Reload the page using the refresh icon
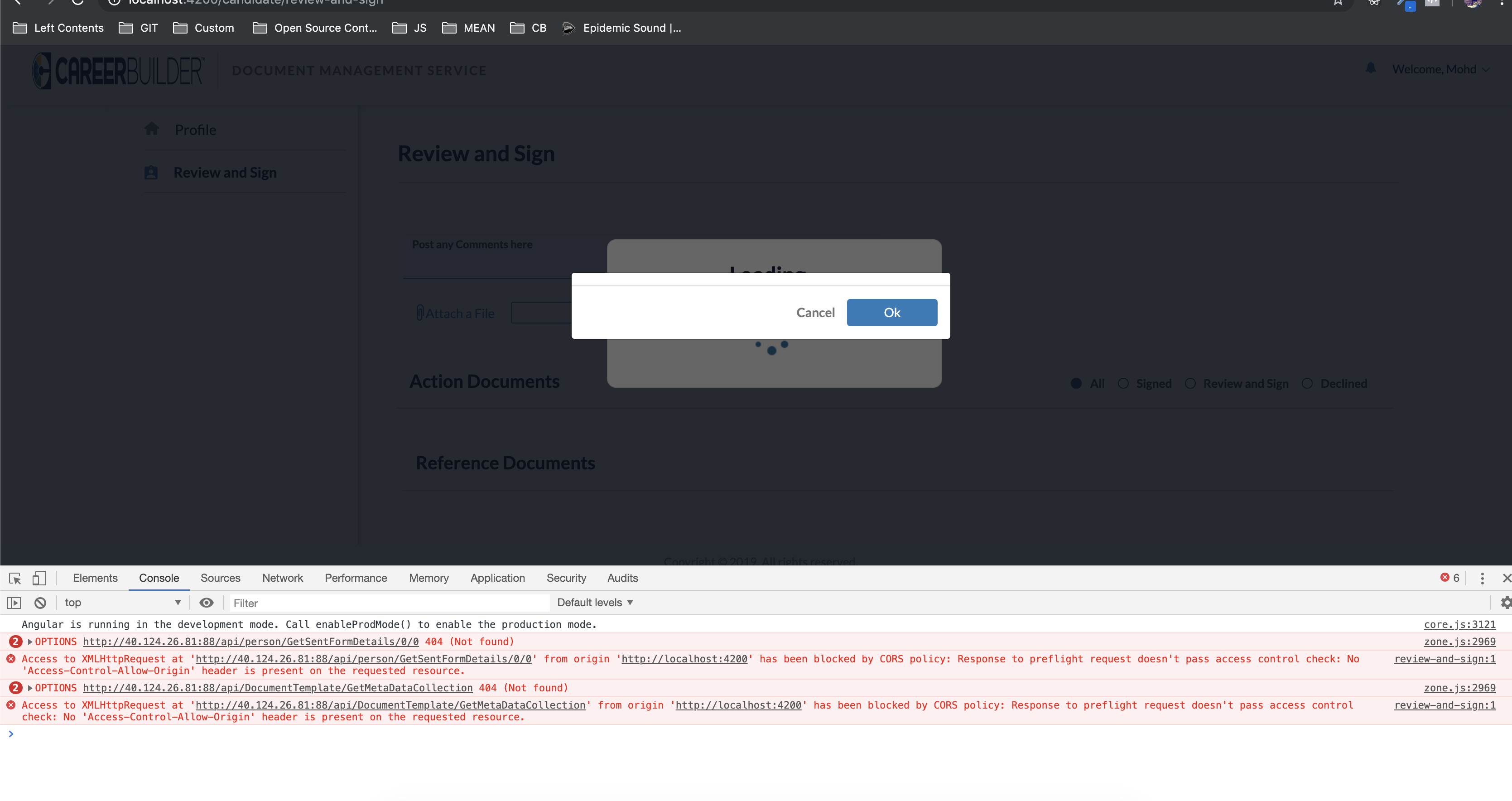The image size is (1512, 801). point(77,2)
